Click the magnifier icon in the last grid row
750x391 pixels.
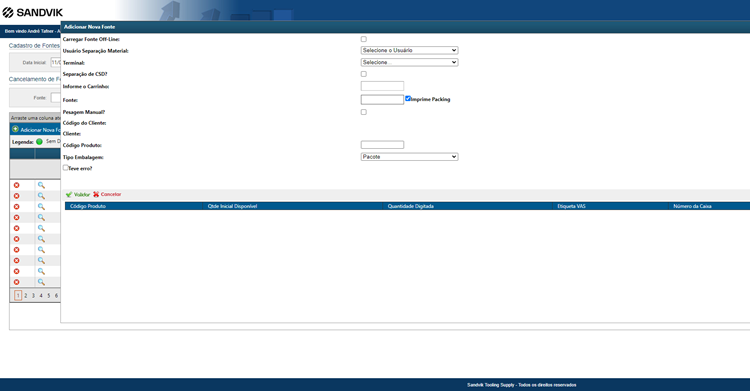(41, 282)
